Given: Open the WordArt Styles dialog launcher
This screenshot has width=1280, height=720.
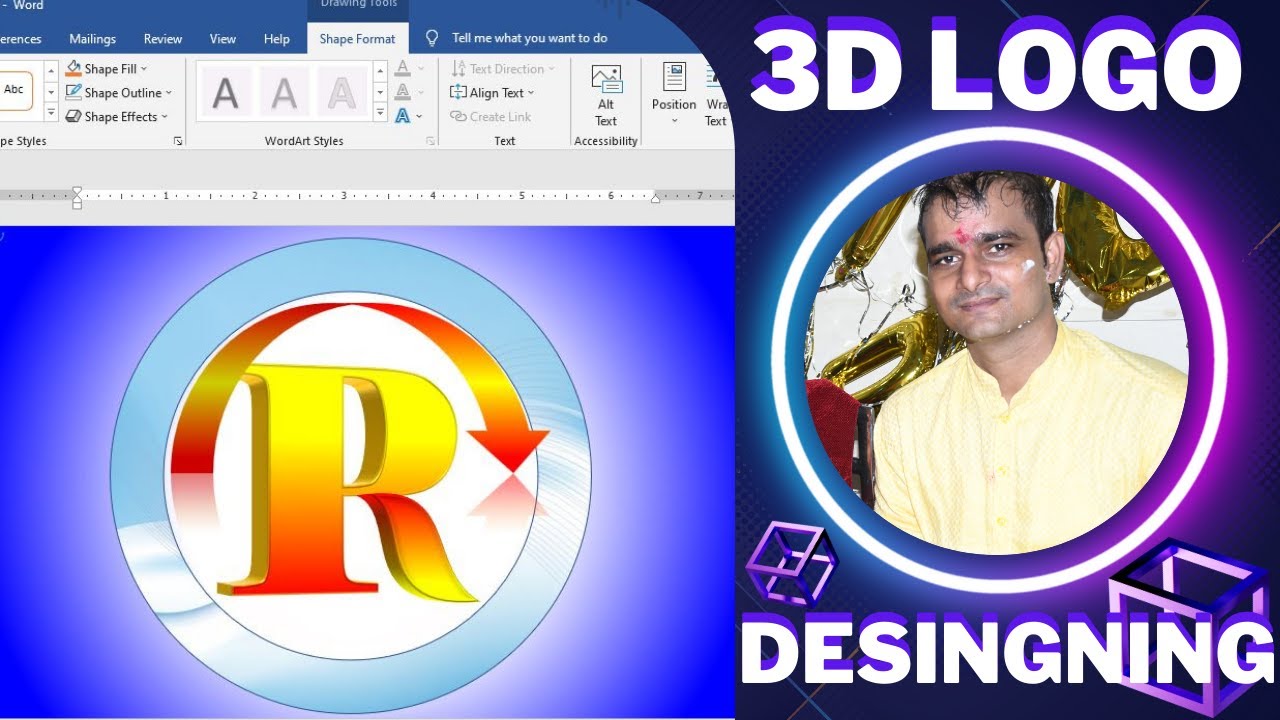Looking at the screenshot, I should click(431, 142).
